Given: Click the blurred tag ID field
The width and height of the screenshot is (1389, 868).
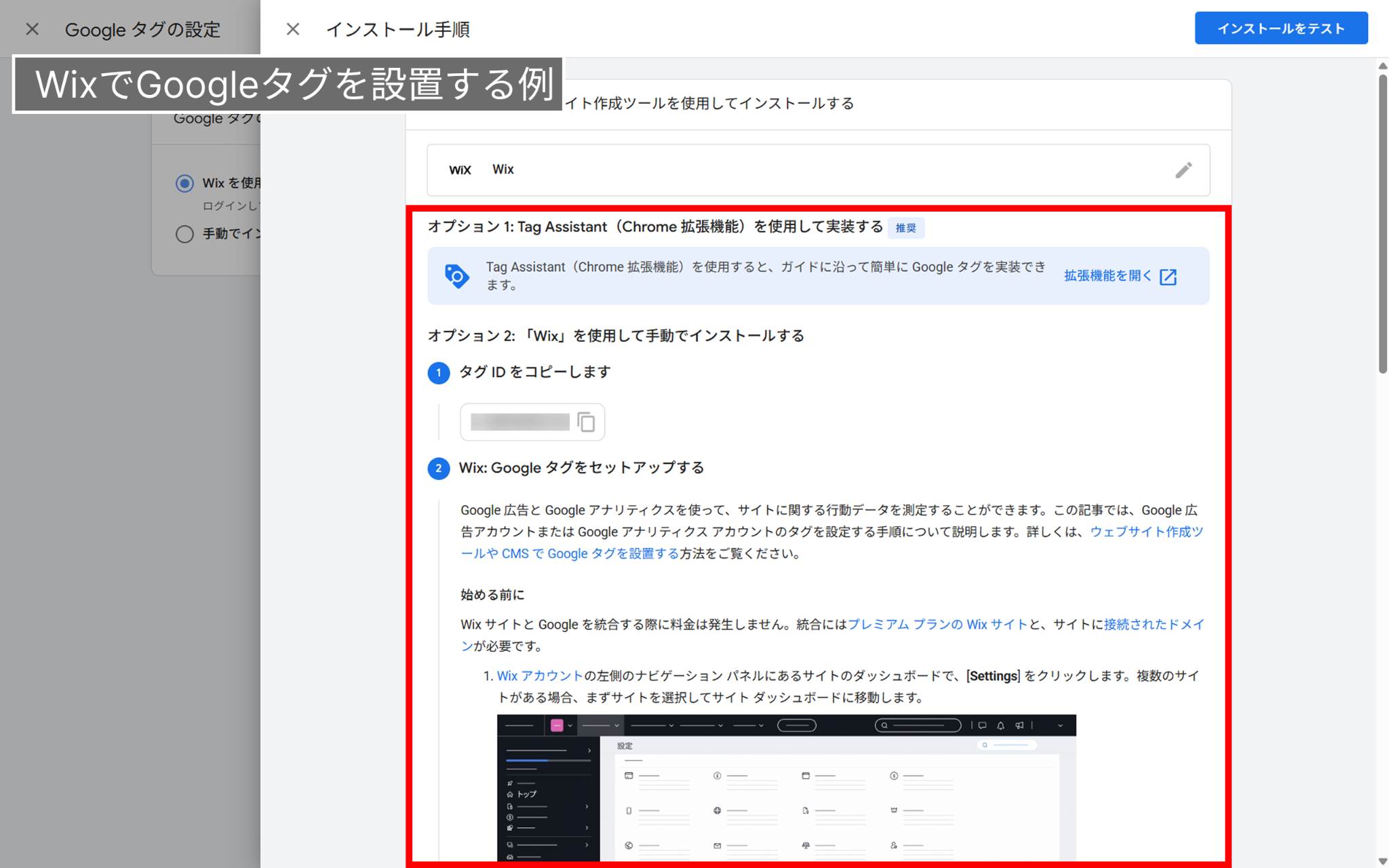Looking at the screenshot, I should pyautogui.click(x=520, y=422).
